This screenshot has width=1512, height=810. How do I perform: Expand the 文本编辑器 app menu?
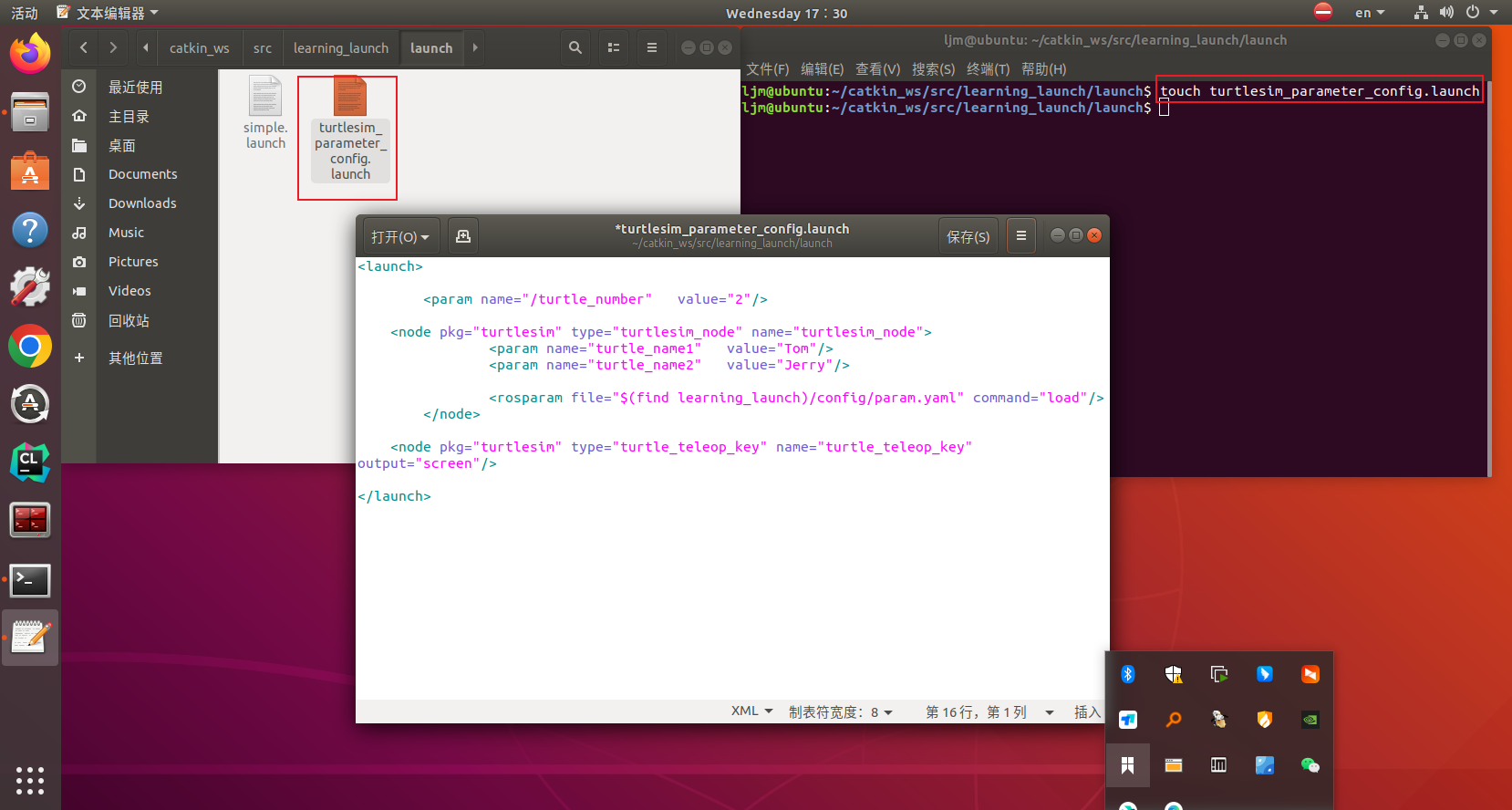[108, 13]
